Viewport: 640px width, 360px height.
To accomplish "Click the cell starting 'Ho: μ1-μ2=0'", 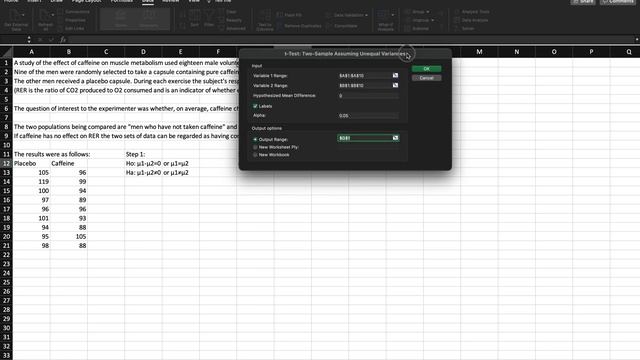I will tap(143, 163).
